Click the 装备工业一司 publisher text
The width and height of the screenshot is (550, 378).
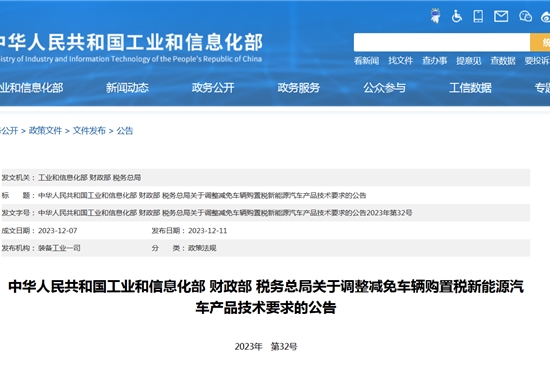pyautogui.click(x=59, y=248)
